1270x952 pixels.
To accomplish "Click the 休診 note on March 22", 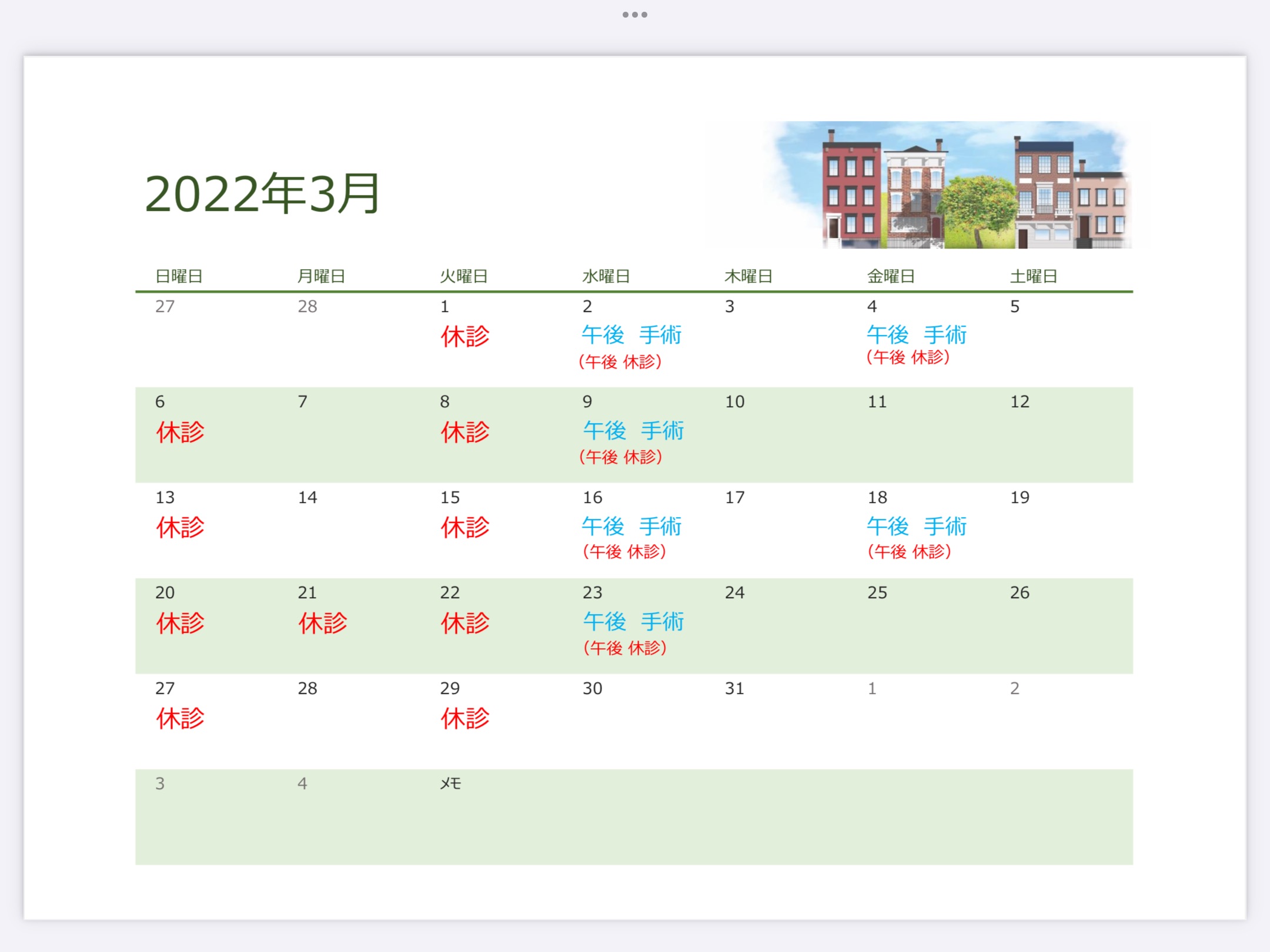I will point(465,624).
